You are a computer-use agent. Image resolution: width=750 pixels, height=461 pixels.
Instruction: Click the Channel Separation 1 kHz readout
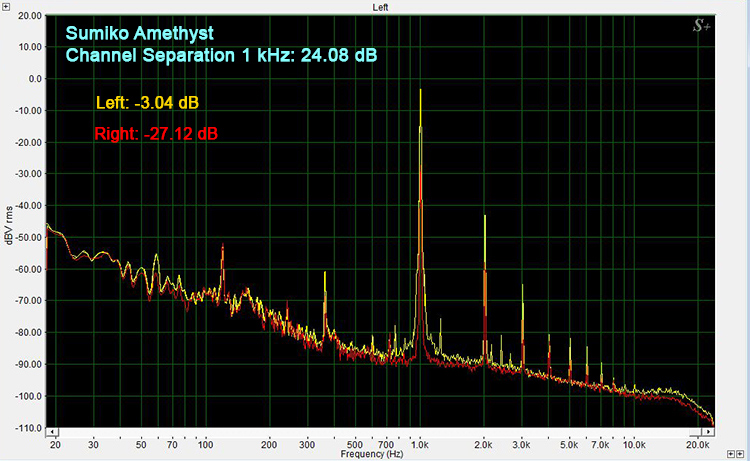[x=221, y=55]
